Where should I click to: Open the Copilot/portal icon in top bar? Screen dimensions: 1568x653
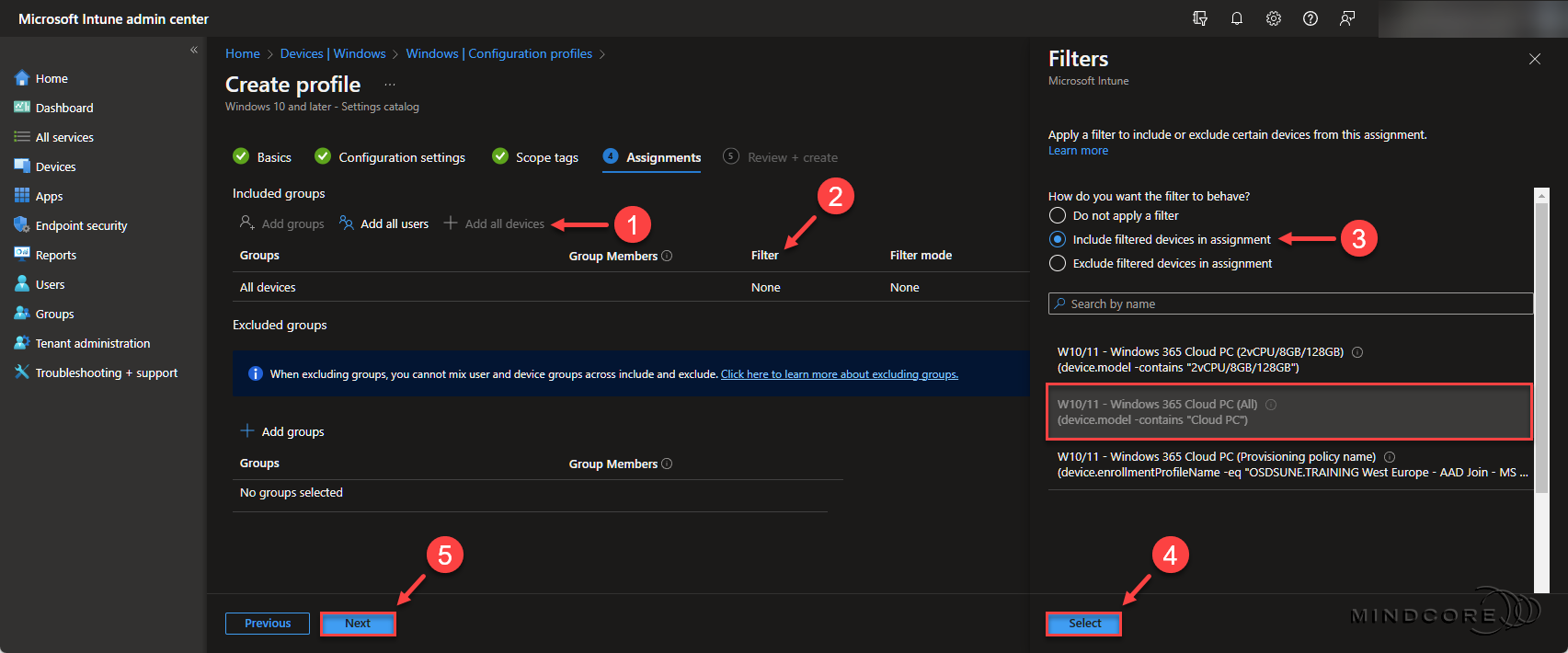click(1200, 18)
